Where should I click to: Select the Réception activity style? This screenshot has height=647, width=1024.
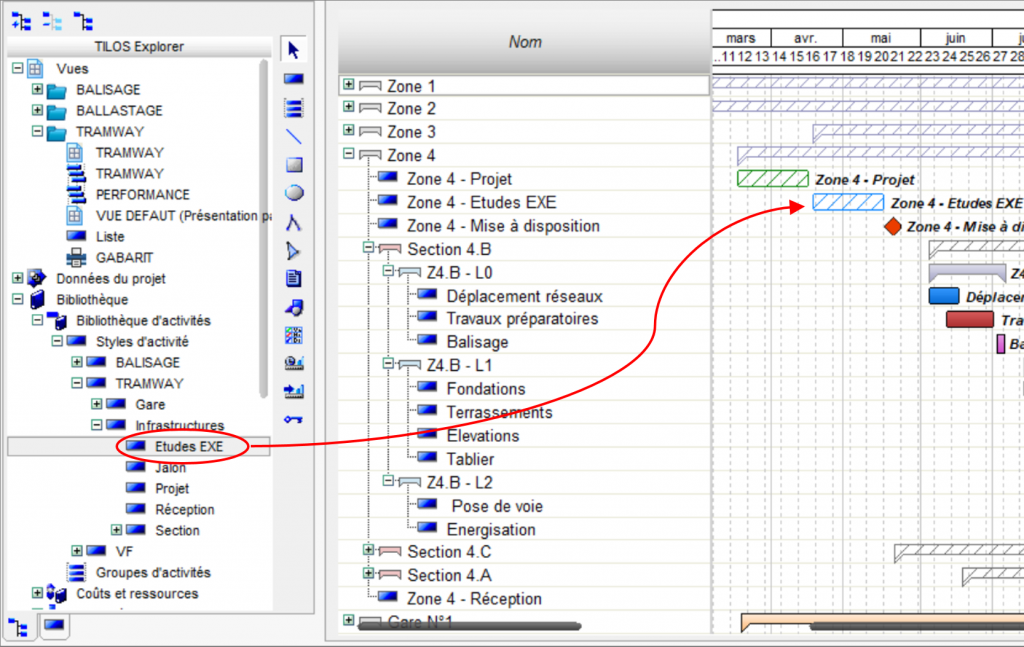184,509
